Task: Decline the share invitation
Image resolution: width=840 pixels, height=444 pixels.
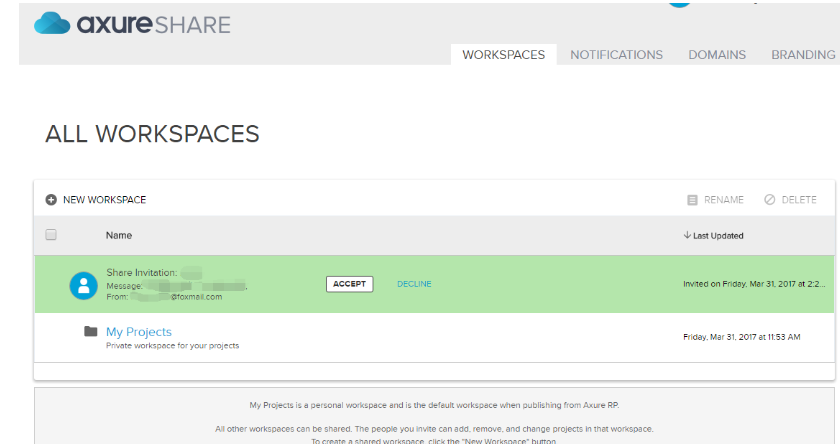Action: click(x=414, y=284)
